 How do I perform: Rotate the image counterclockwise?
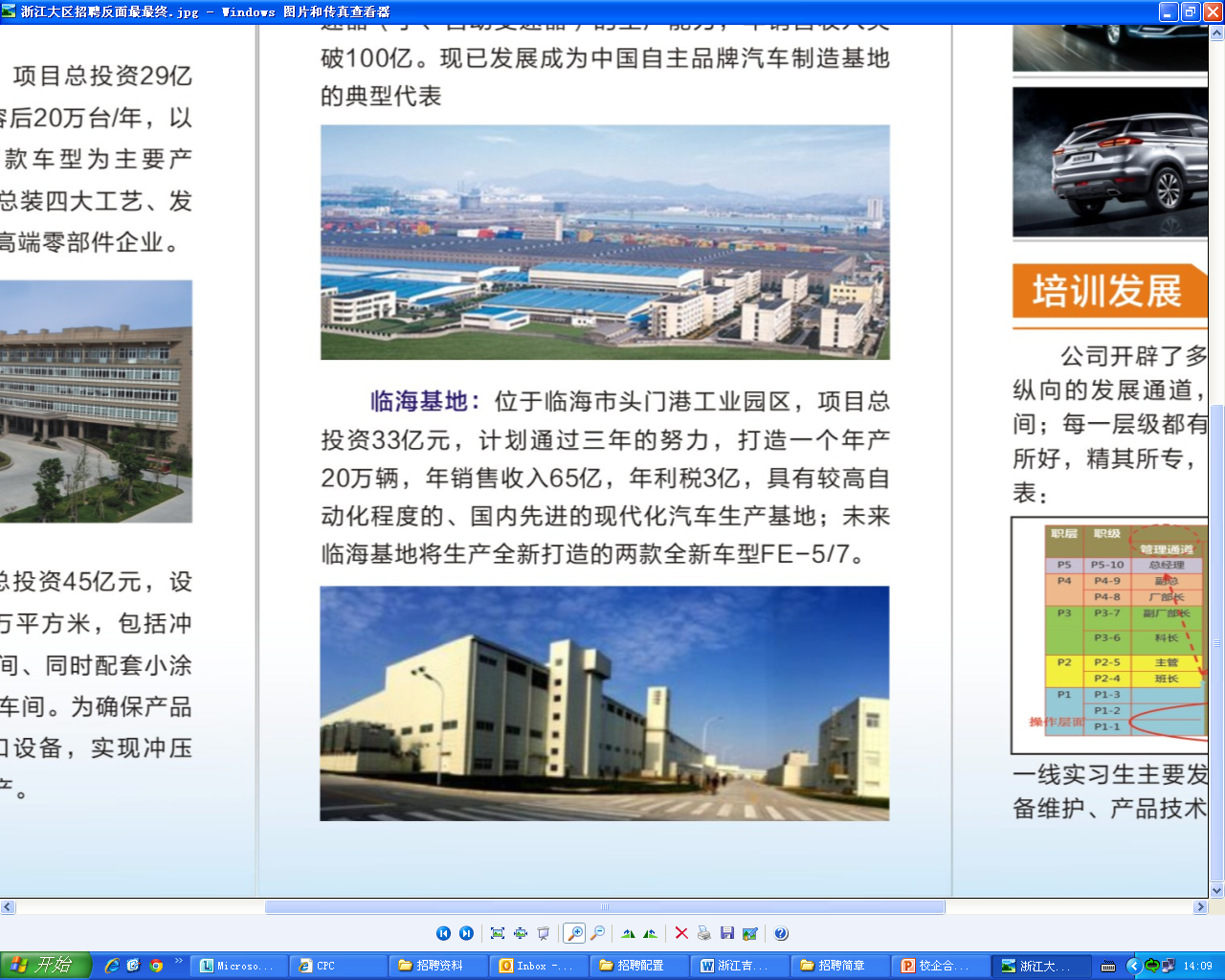651,933
